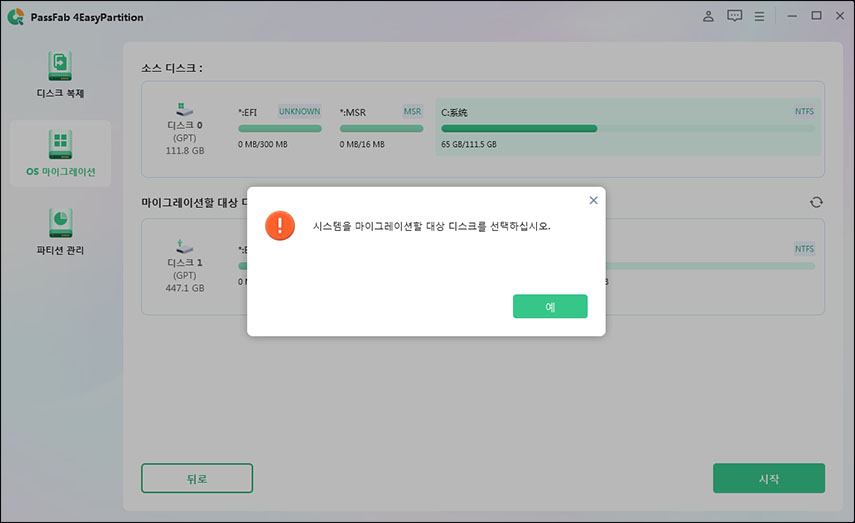Refresh the target disk list
Screen dimensions: 855x523
point(816,202)
